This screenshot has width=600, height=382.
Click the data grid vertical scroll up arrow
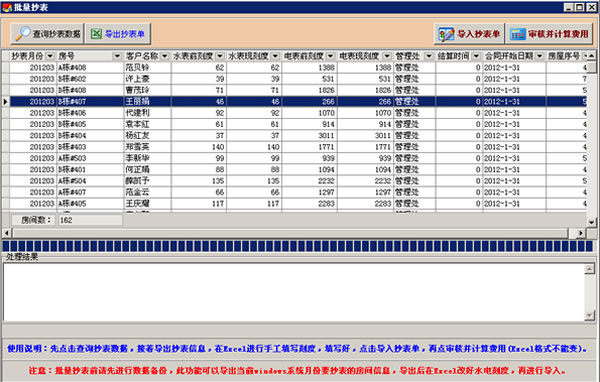click(592, 56)
